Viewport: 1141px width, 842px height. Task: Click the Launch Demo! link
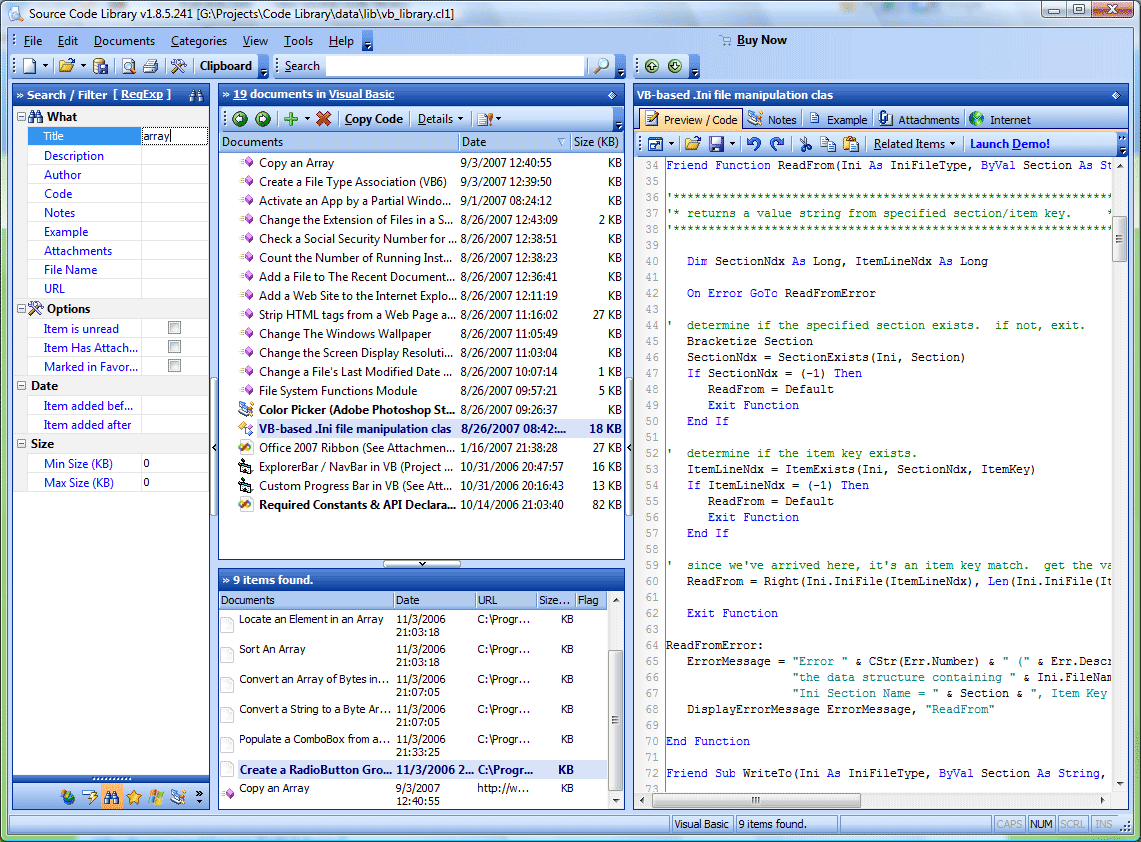[x=1010, y=144]
